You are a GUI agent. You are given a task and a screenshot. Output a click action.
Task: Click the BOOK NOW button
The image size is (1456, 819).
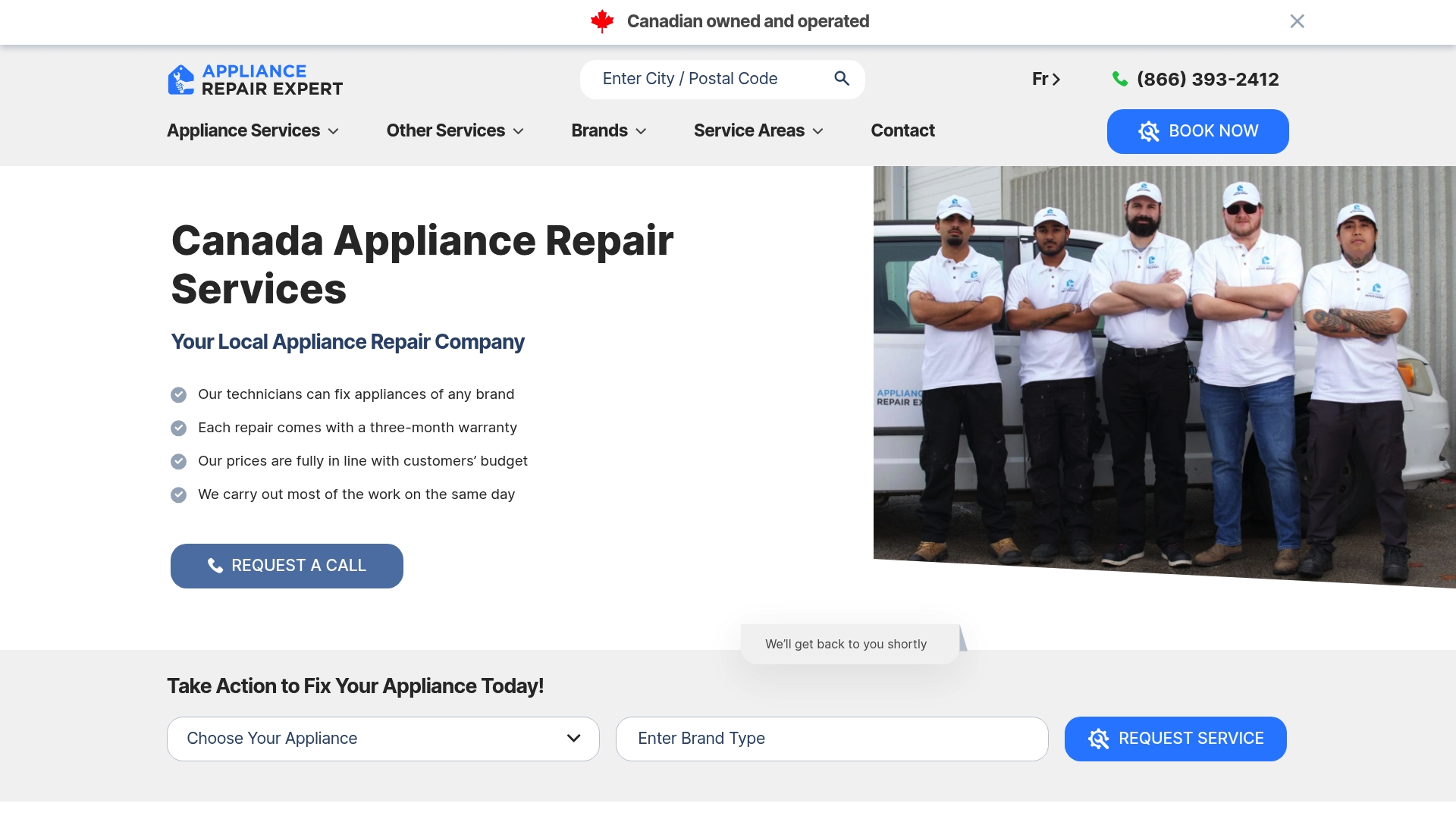[x=1197, y=131]
